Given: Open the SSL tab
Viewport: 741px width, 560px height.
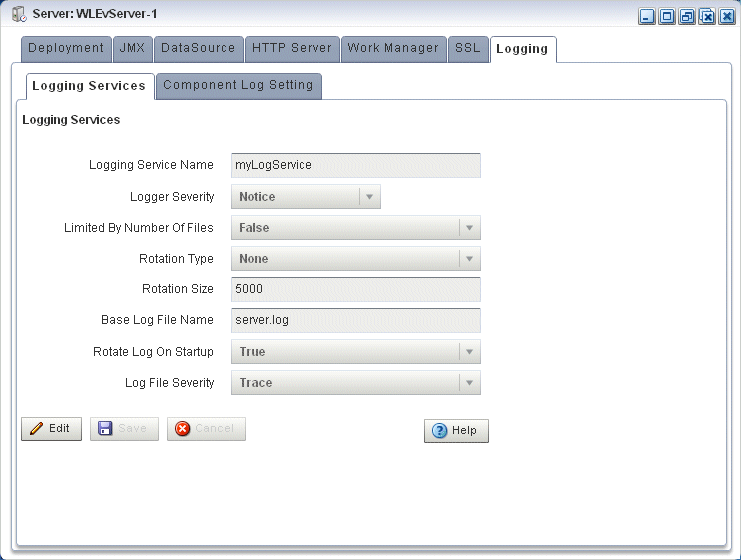Looking at the screenshot, I should pyautogui.click(x=468, y=49).
